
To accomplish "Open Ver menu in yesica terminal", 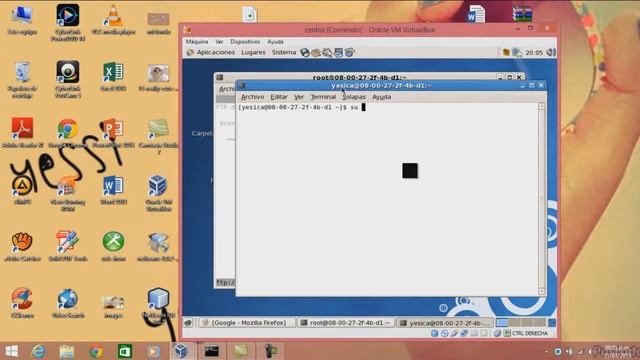I will pos(299,97).
